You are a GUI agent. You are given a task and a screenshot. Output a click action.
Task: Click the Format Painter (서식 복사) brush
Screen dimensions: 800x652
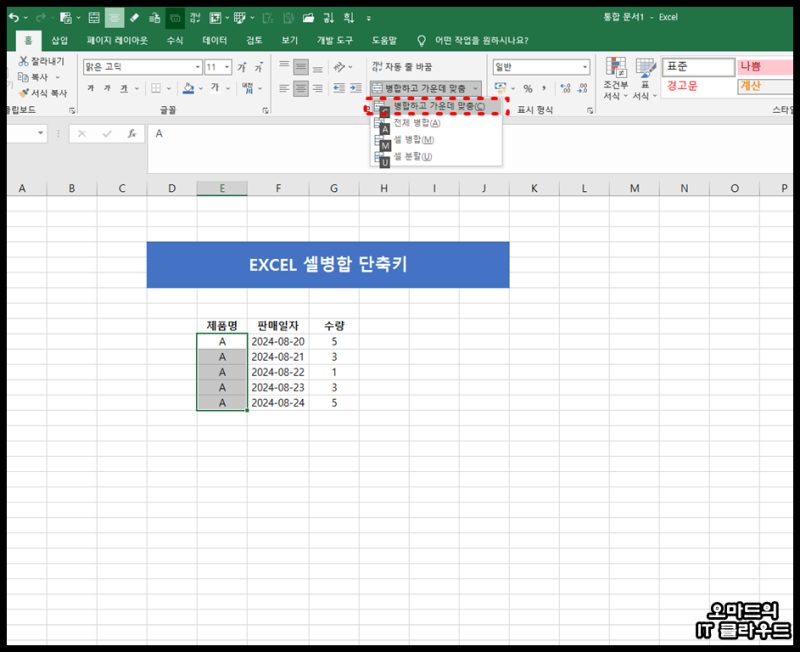click(x=43, y=93)
